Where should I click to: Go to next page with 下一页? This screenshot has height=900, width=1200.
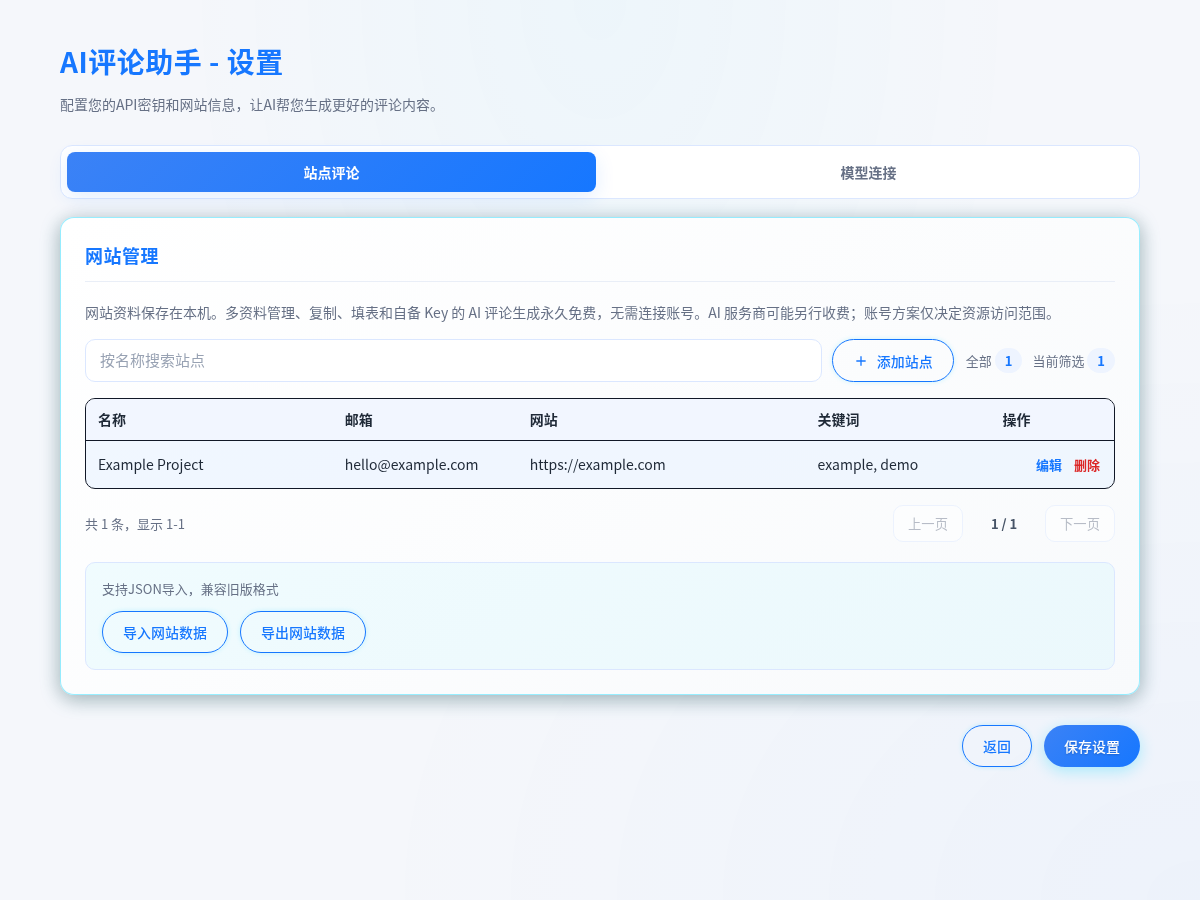coord(1080,524)
